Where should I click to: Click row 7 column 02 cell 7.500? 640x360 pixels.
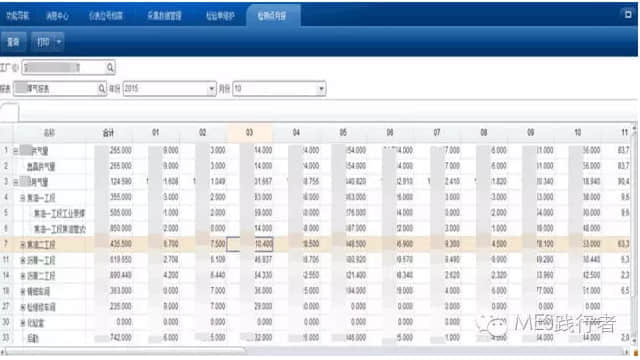tap(203, 244)
